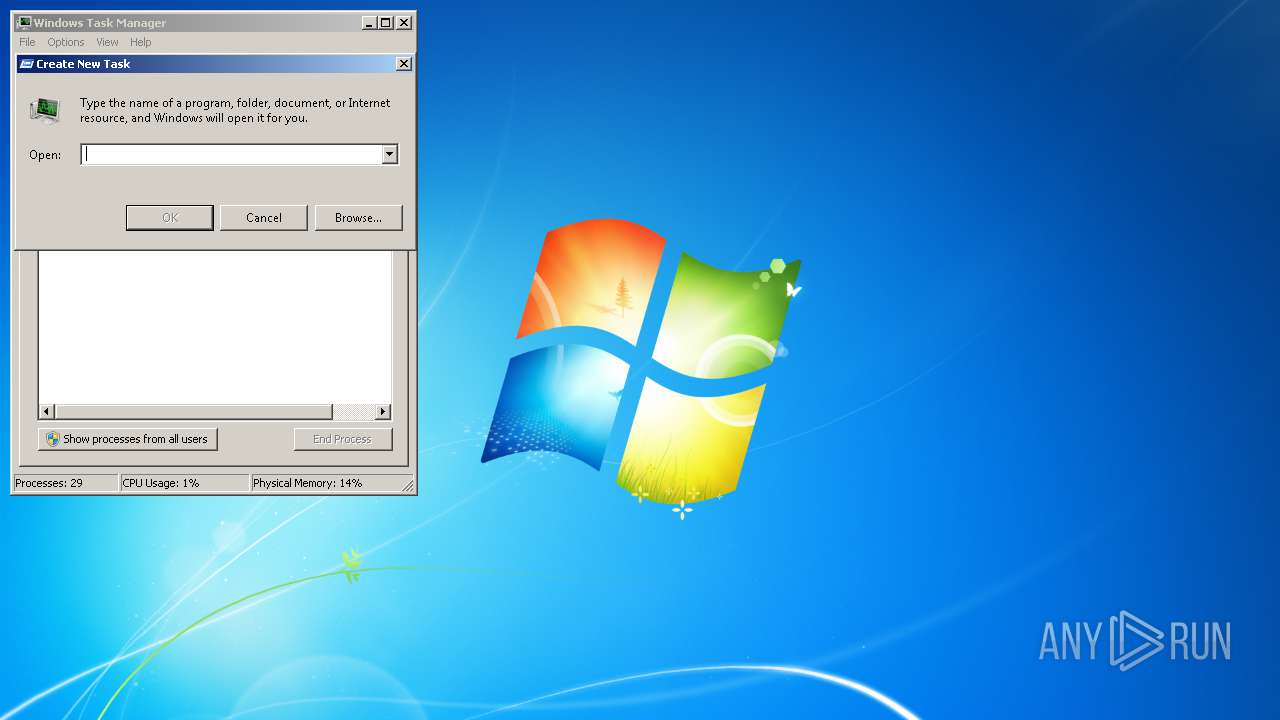The height and width of the screenshot is (720, 1280).
Task: Click the horizontal scrollbar right arrow
Action: tap(382, 412)
